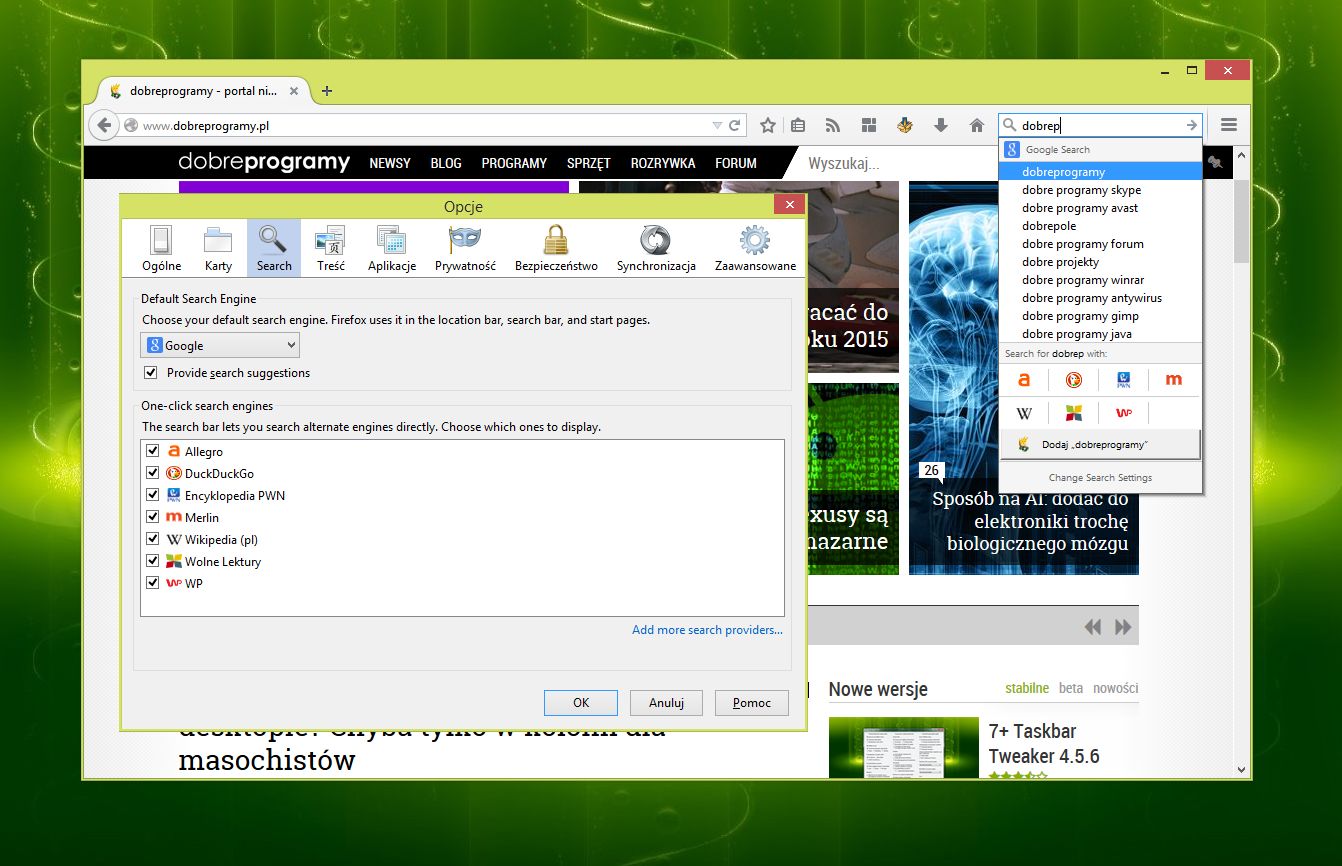Uncheck Wolne Lektury search engine

tap(153, 562)
